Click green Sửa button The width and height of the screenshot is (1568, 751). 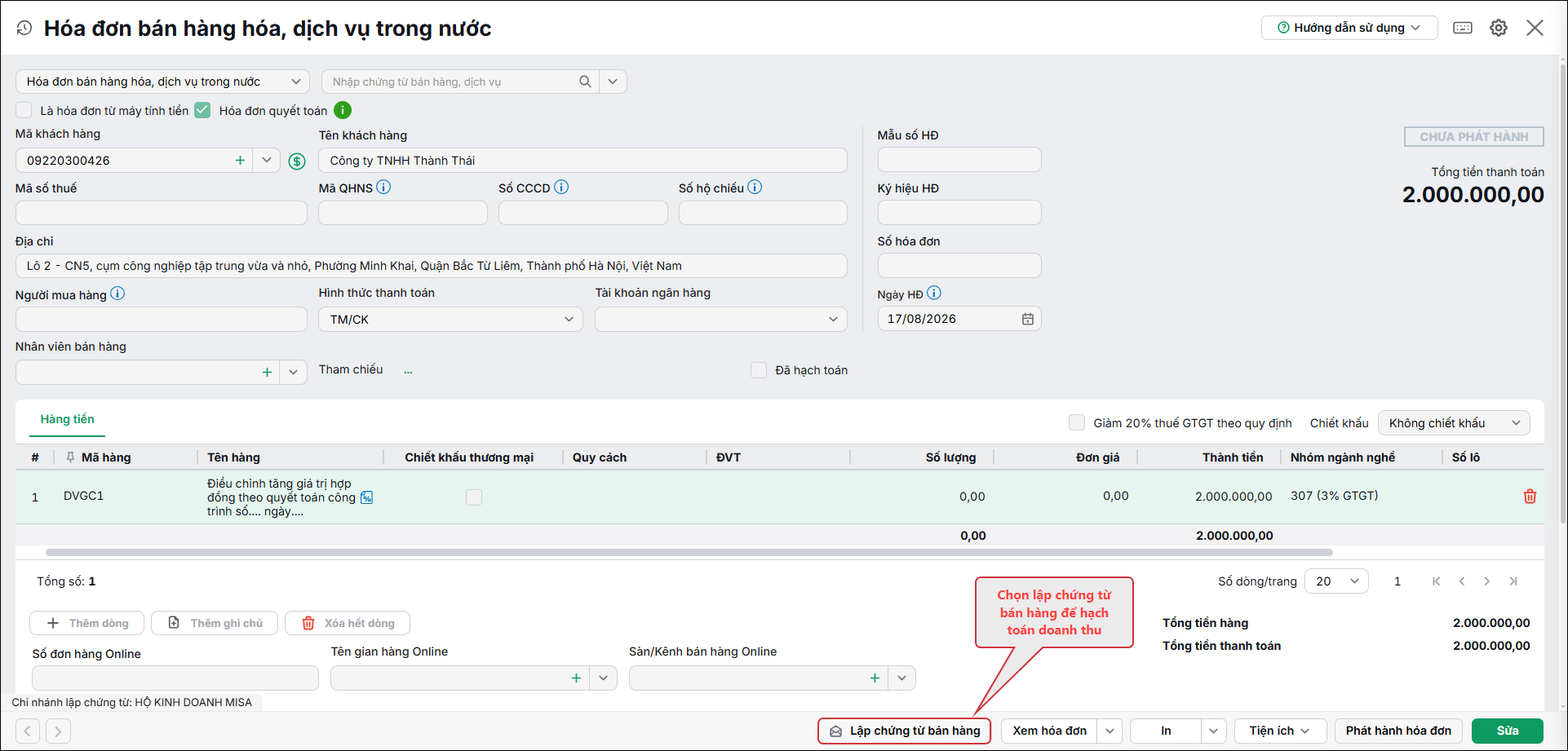click(1508, 731)
